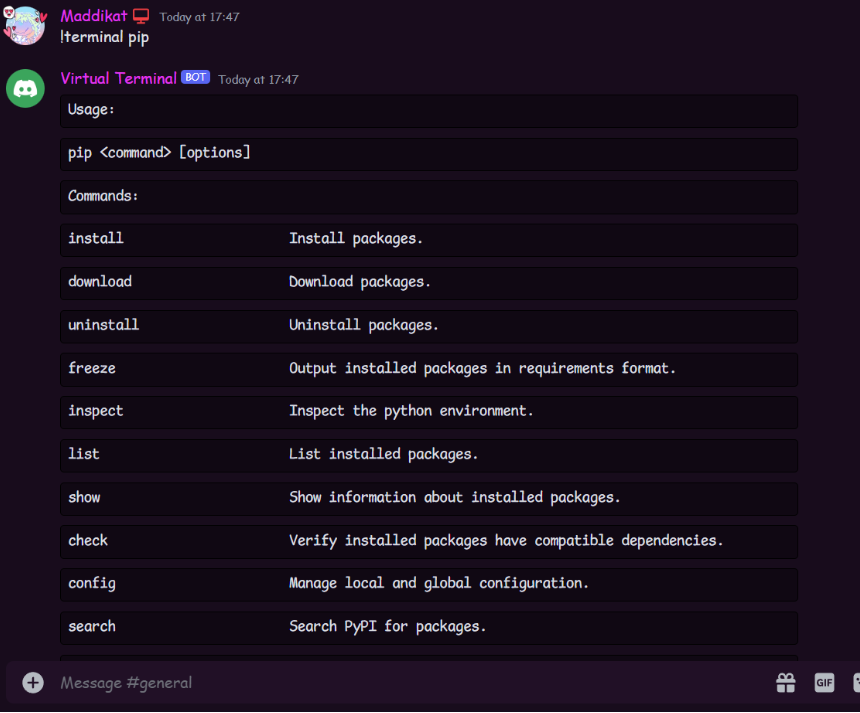
Task: Click the Maddikat username
Action: (x=94, y=16)
